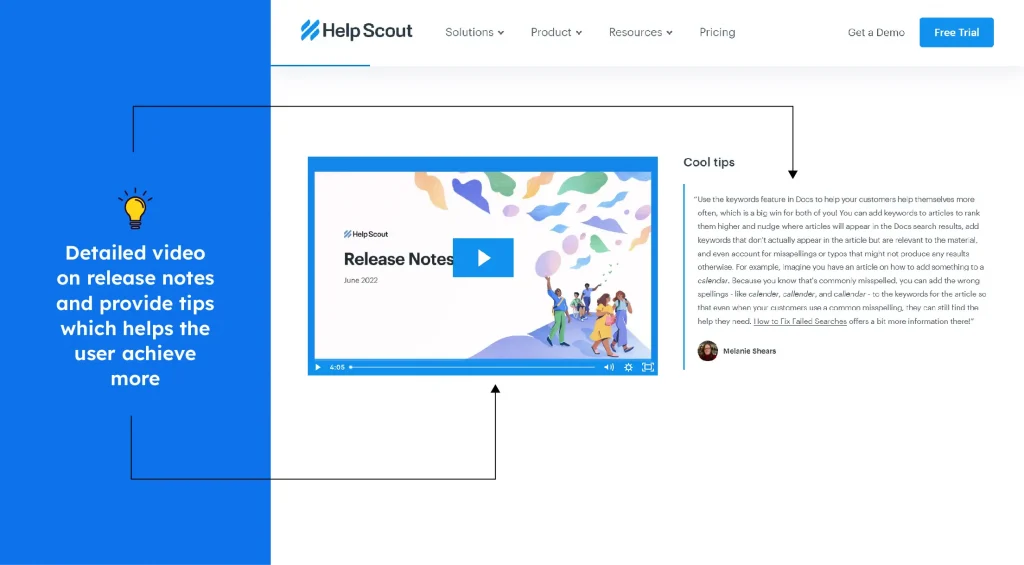Click Melanie Shears avatar photo
This screenshot has width=1024, height=565.
point(707,351)
